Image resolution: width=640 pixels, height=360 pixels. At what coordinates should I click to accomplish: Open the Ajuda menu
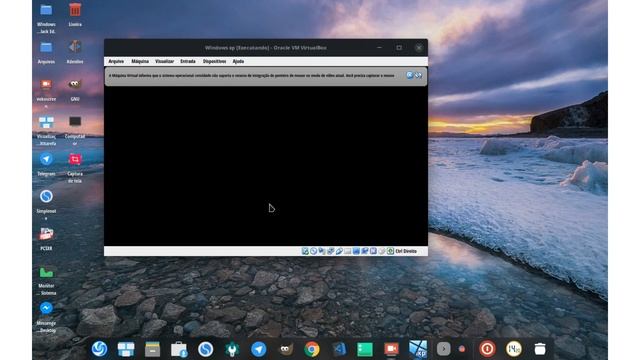tap(238, 61)
